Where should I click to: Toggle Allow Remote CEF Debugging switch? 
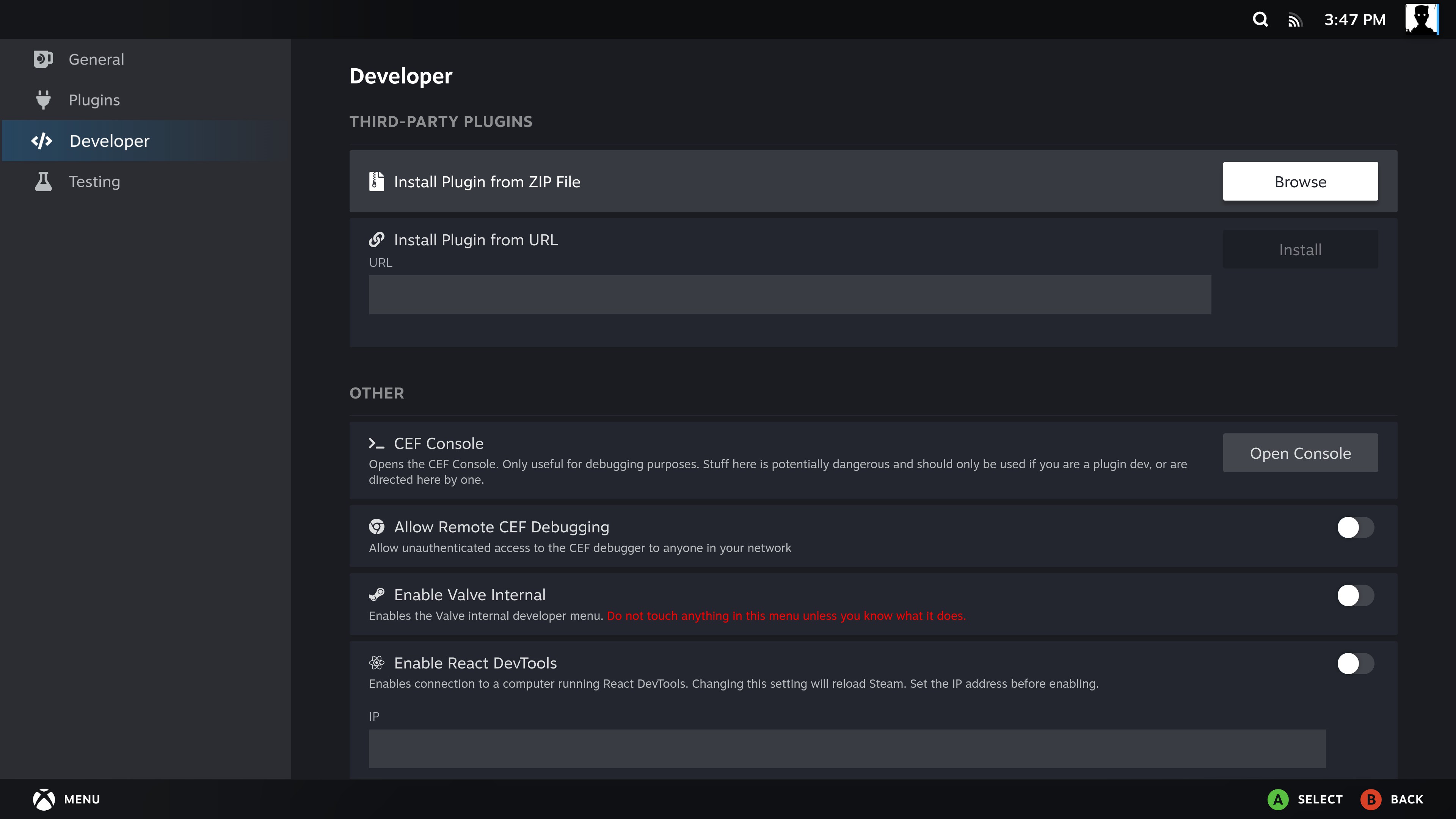[x=1356, y=527]
